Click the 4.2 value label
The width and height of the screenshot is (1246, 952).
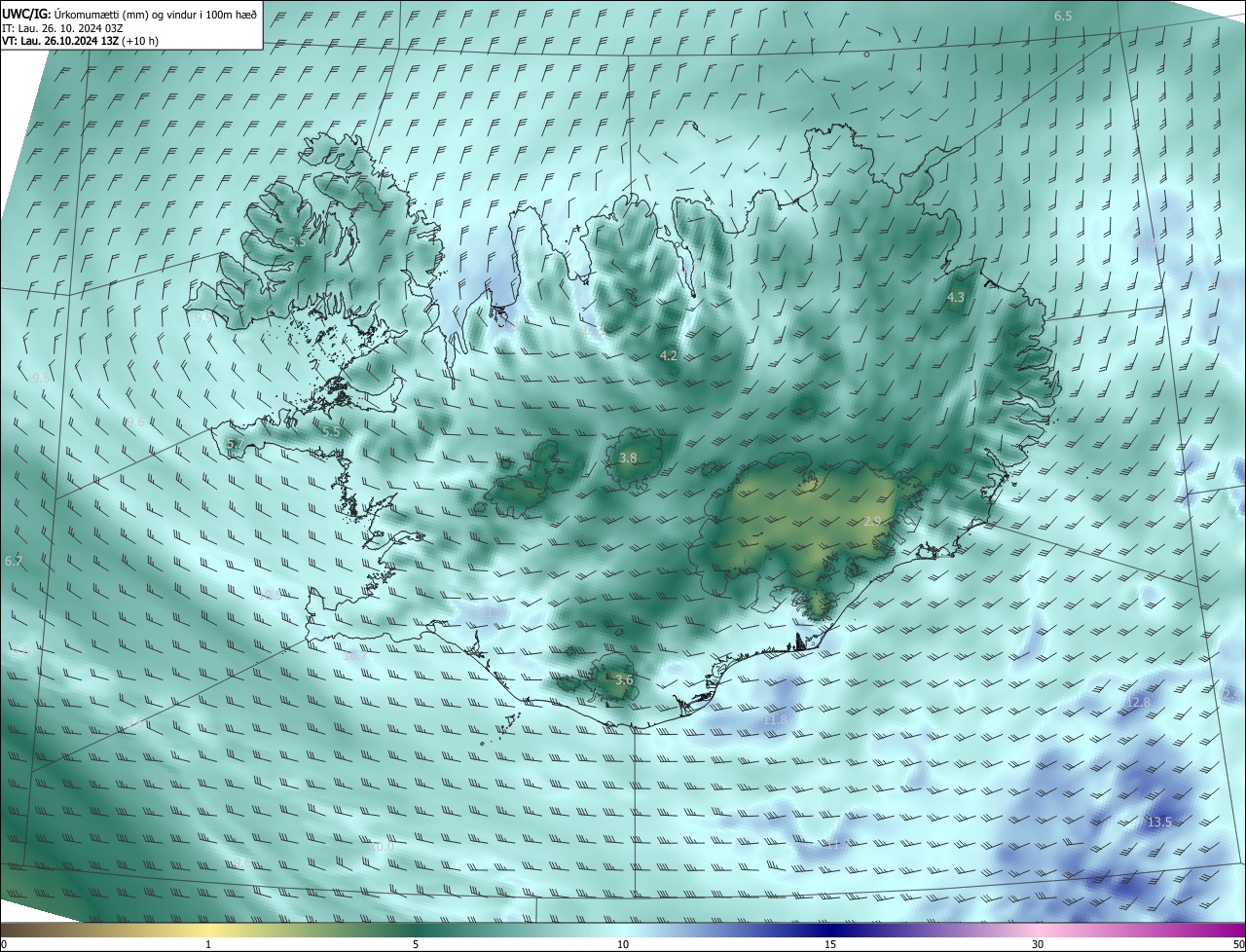(x=668, y=356)
